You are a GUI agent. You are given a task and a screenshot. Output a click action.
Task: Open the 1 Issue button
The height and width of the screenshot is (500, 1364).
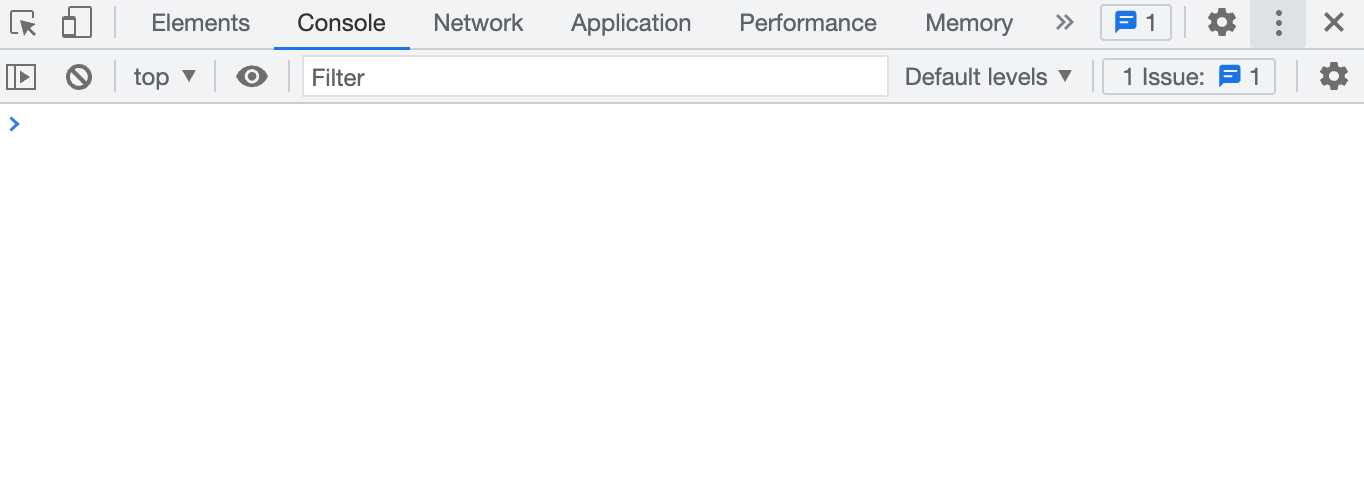pos(1189,77)
